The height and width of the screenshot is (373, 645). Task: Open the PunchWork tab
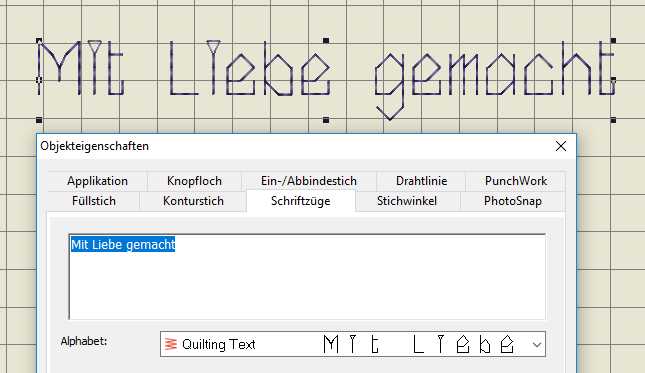click(x=516, y=181)
